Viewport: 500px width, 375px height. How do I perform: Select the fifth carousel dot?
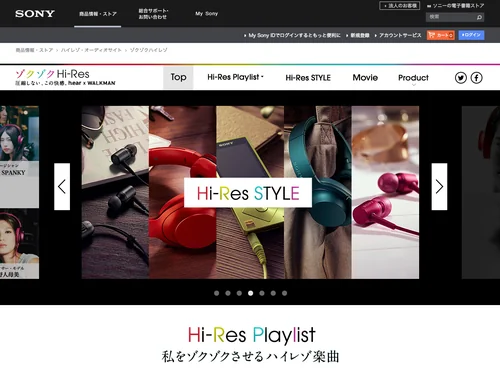262,293
